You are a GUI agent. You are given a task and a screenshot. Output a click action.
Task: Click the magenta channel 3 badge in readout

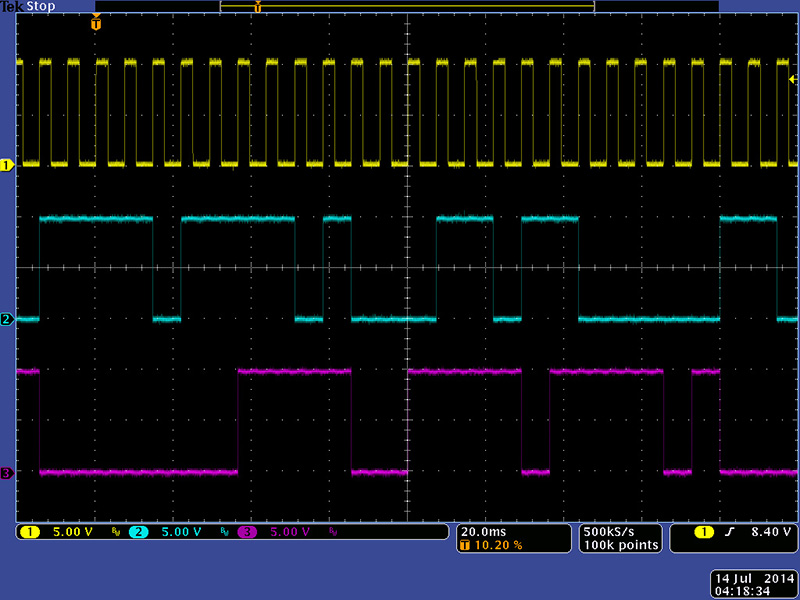coord(246,532)
